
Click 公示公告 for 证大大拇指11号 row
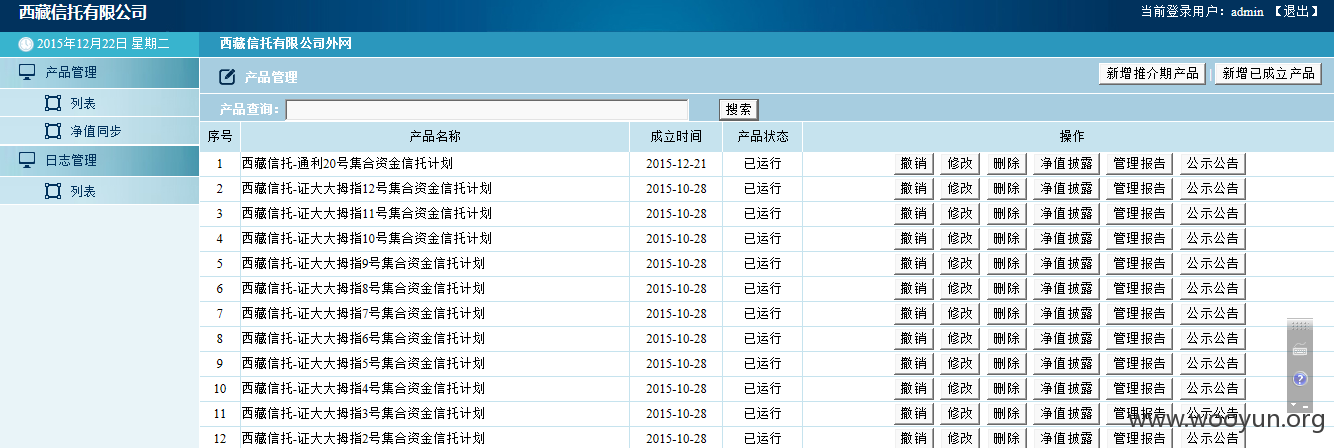[1212, 213]
